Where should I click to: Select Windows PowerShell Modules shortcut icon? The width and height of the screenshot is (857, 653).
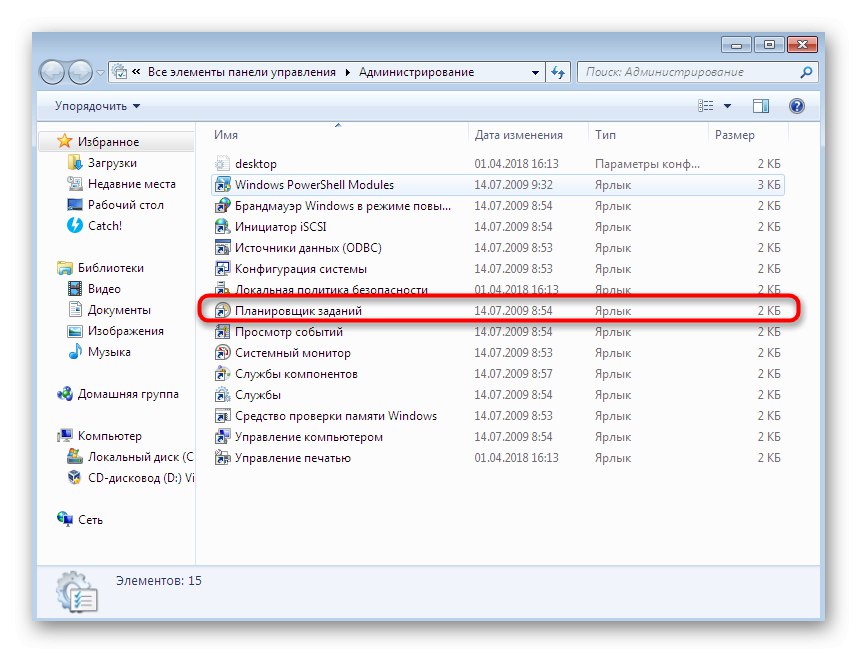(x=222, y=185)
